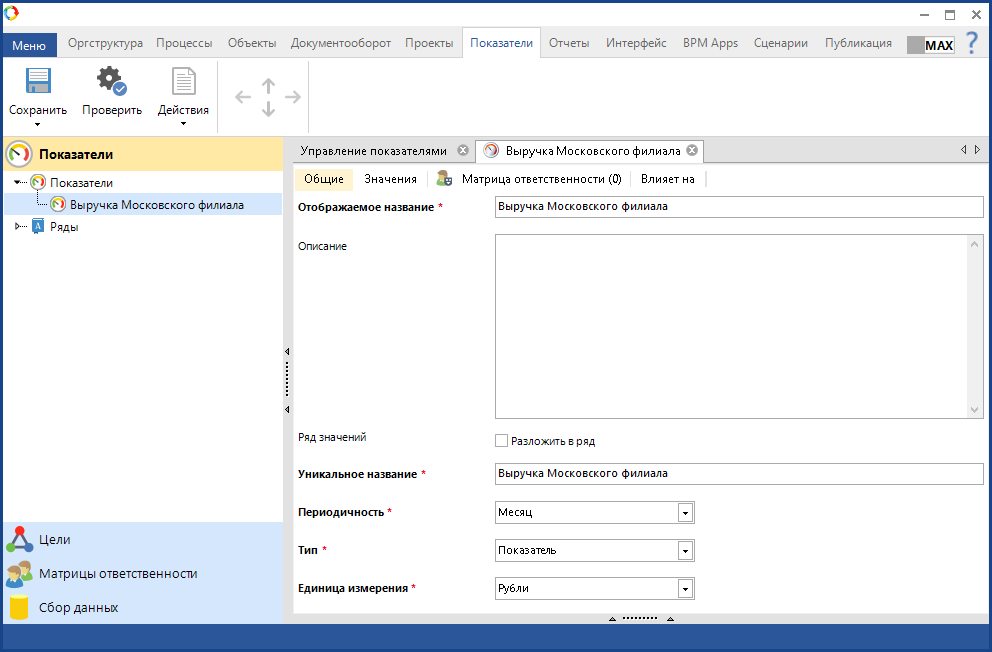The height and width of the screenshot is (652, 992).
Task: Click the Save floppy disk icon
Action: (38, 82)
